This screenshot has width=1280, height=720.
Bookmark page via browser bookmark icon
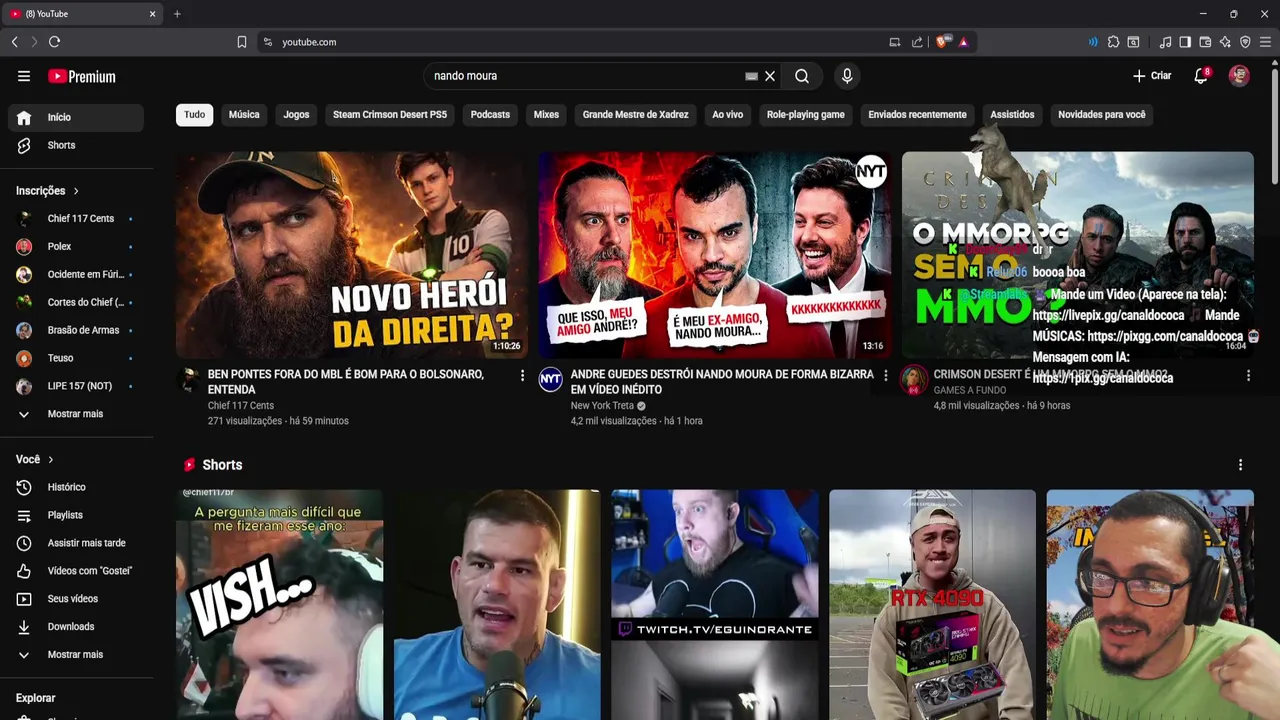click(x=242, y=42)
